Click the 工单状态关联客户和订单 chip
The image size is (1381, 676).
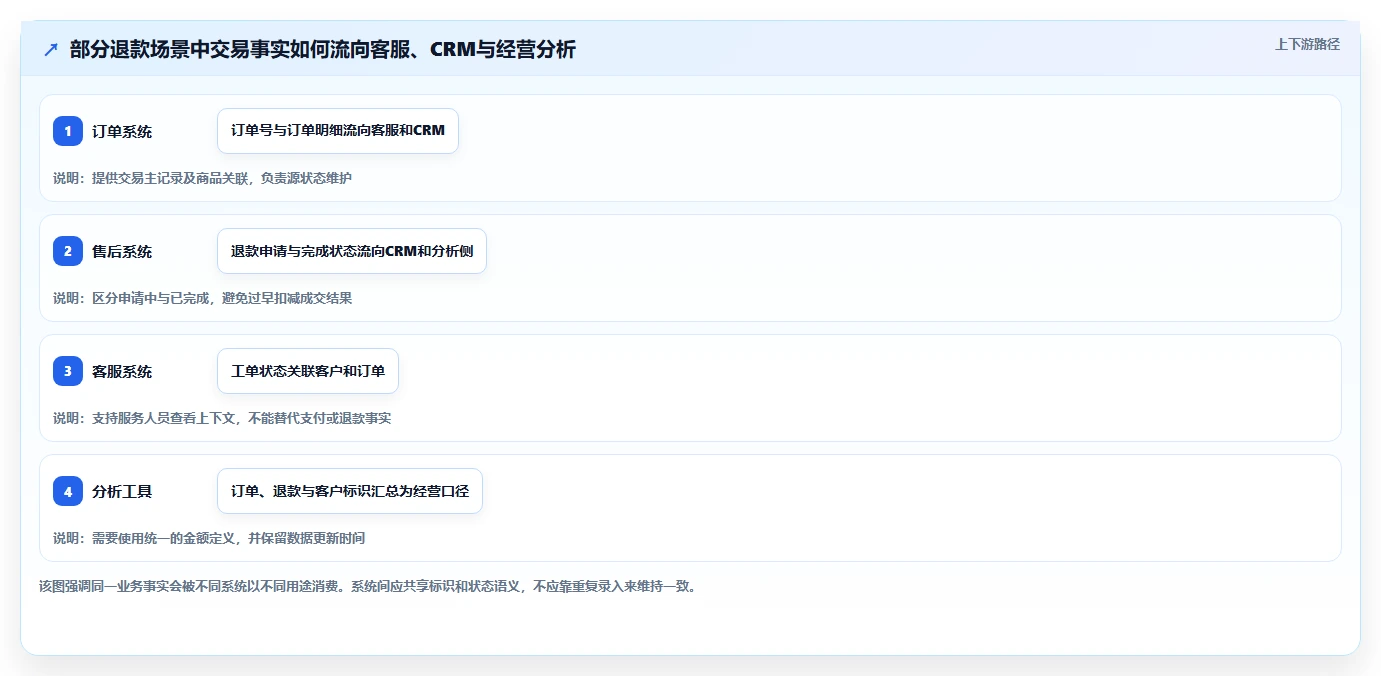(308, 371)
